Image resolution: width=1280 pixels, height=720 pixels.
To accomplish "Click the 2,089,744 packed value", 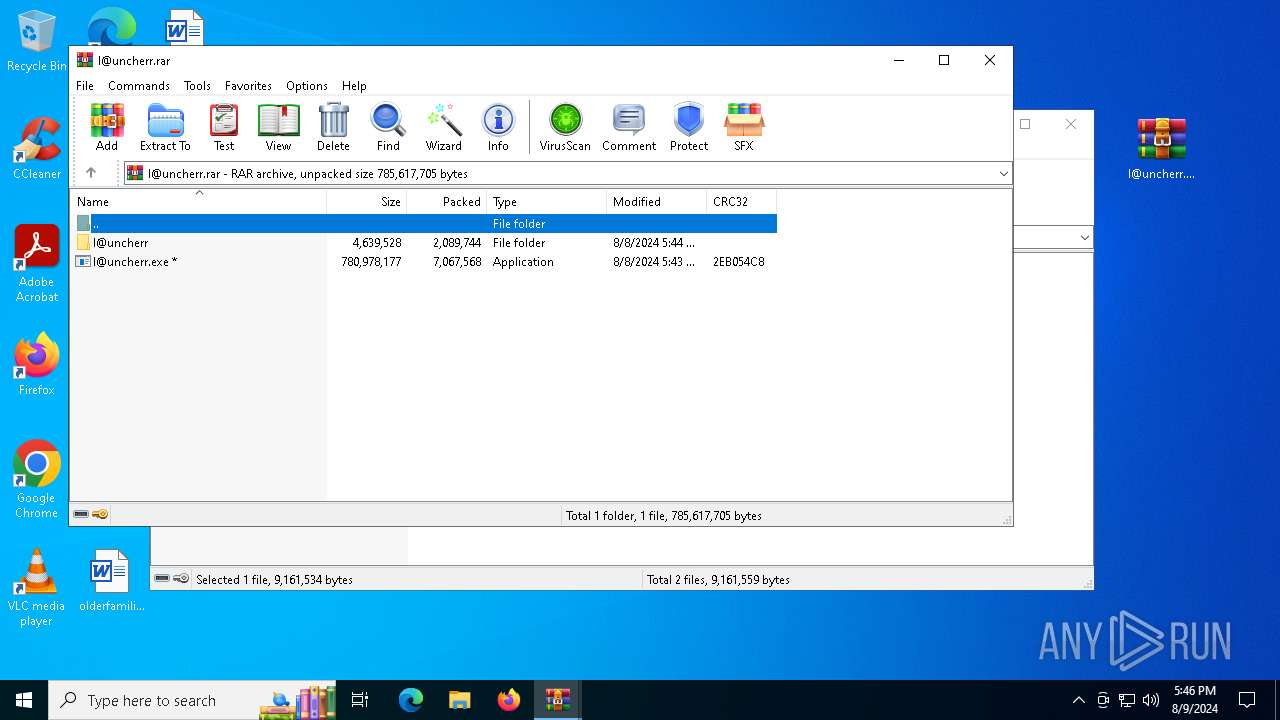I will coord(457,243).
